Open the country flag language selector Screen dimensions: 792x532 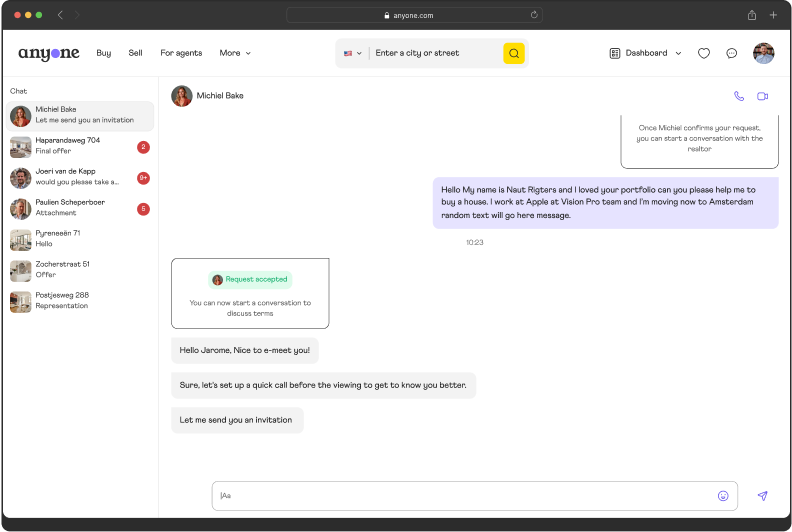352,53
